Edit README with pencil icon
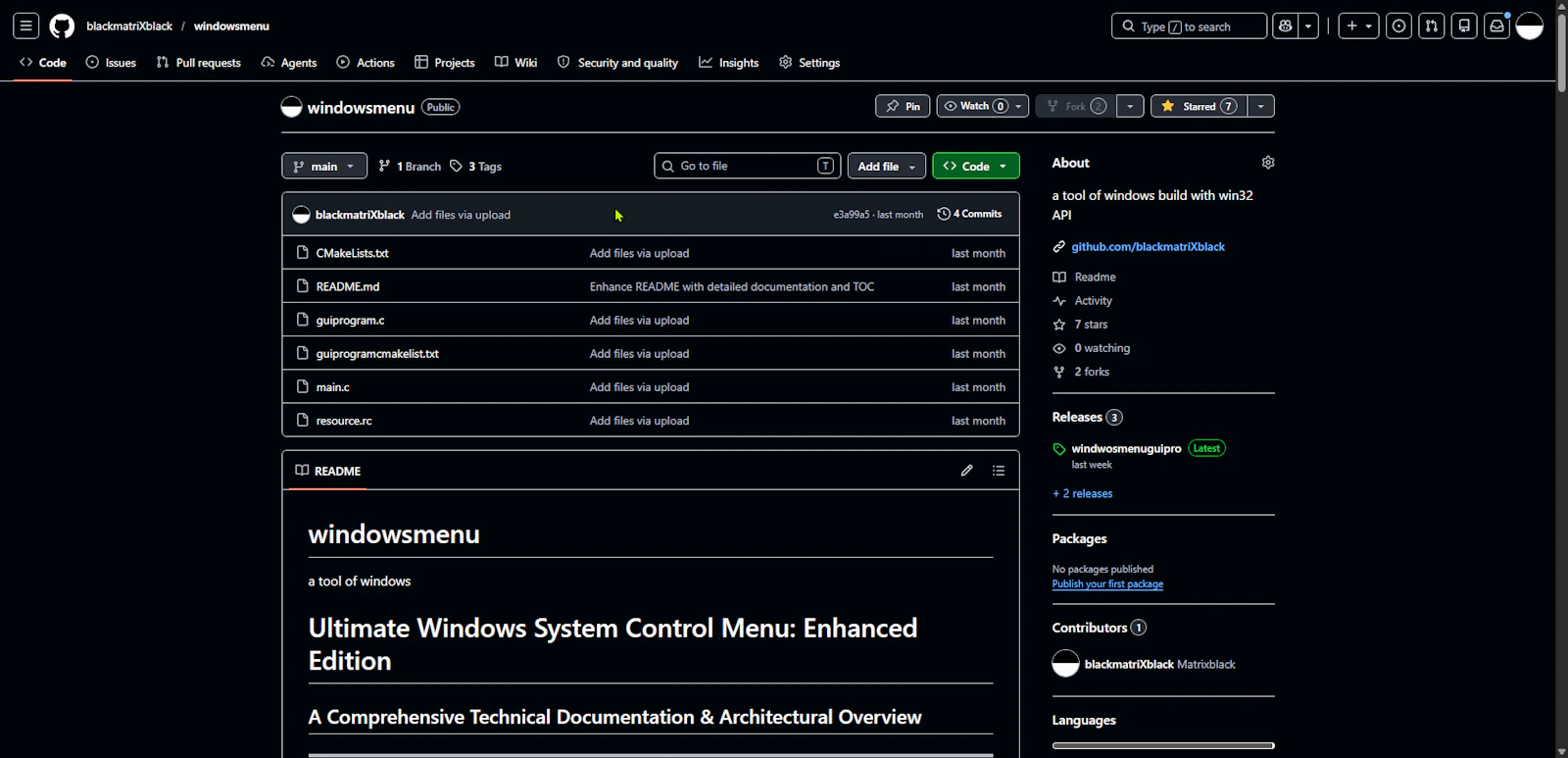 tap(967, 471)
